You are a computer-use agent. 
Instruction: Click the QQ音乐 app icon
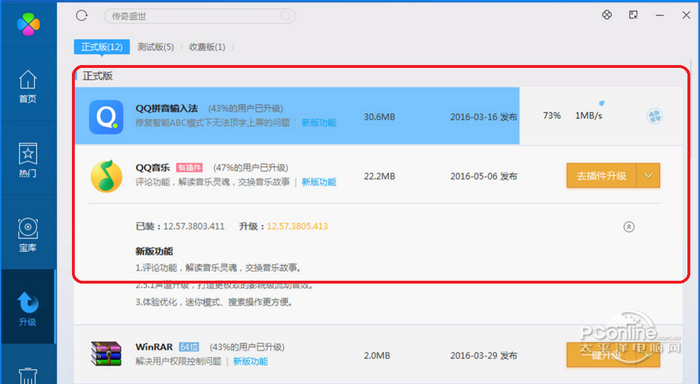coord(106,176)
